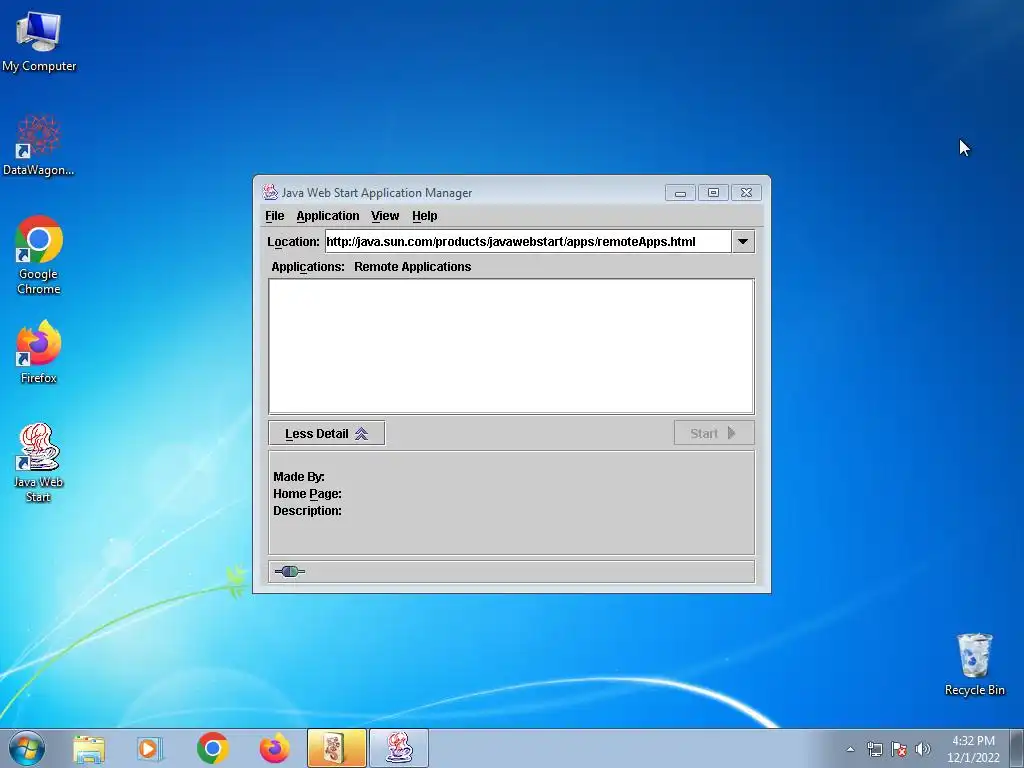The image size is (1024, 768).
Task: Click the volume speaker tray icon
Action: (923, 749)
